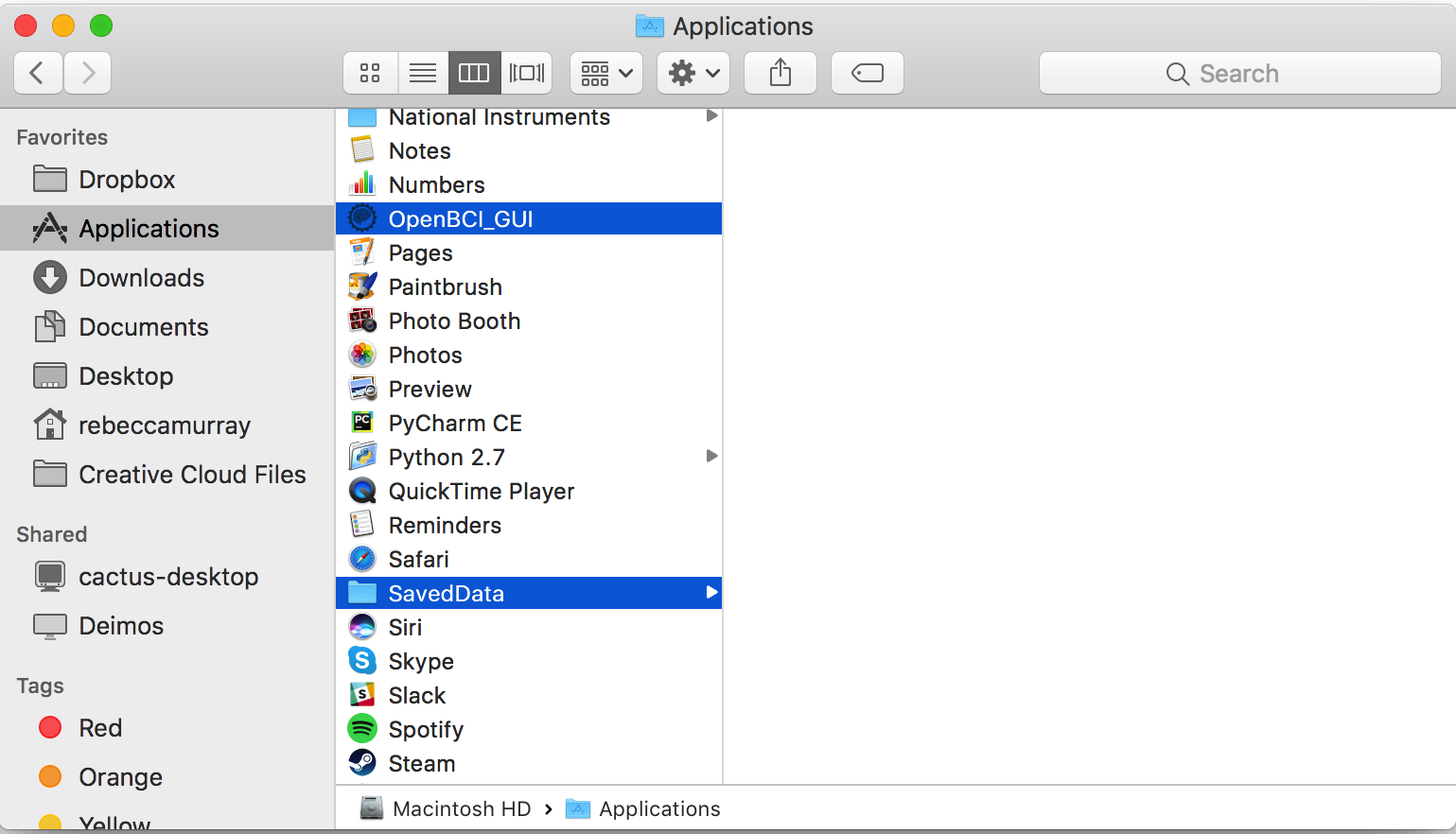The image size is (1456, 834).
Task: Click the Orange tag dot
Action: 50,776
